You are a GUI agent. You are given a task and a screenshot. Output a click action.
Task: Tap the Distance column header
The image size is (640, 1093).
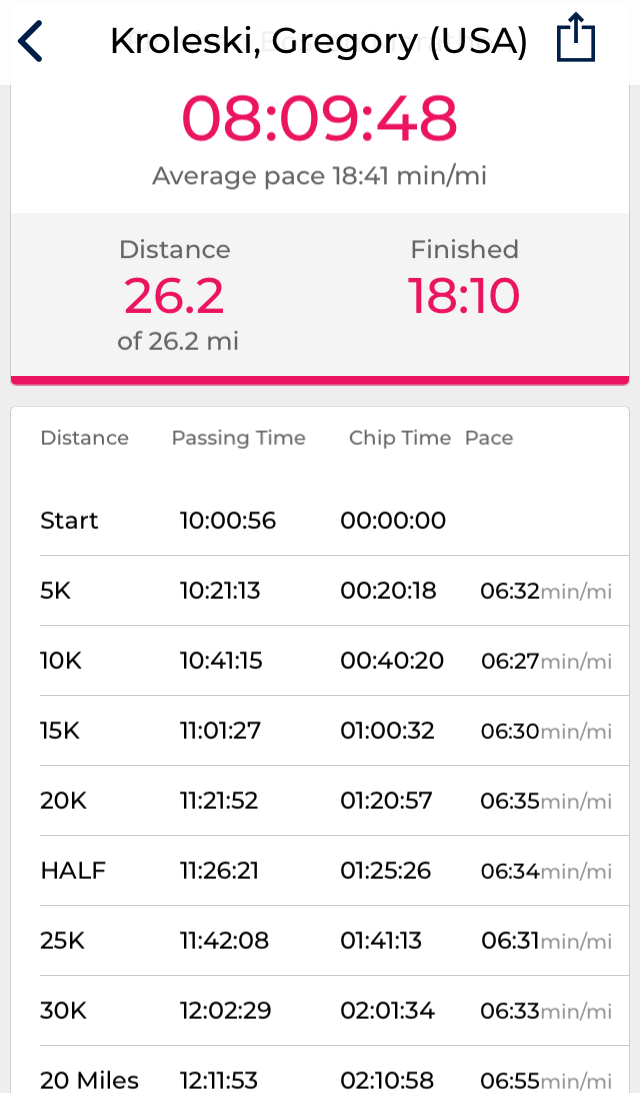tap(84, 438)
